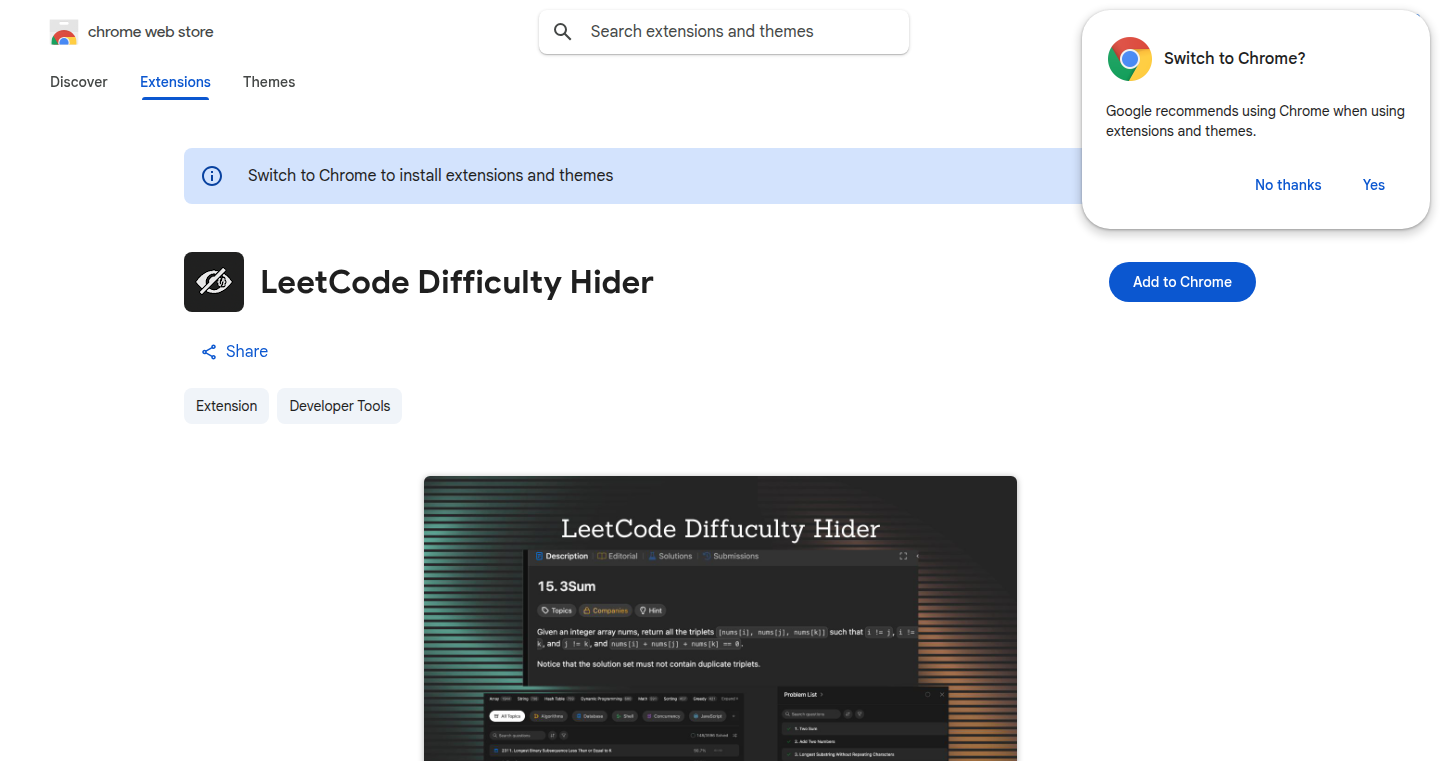Click the share icon beside Share
The image size is (1440, 761).
click(x=209, y=352)
